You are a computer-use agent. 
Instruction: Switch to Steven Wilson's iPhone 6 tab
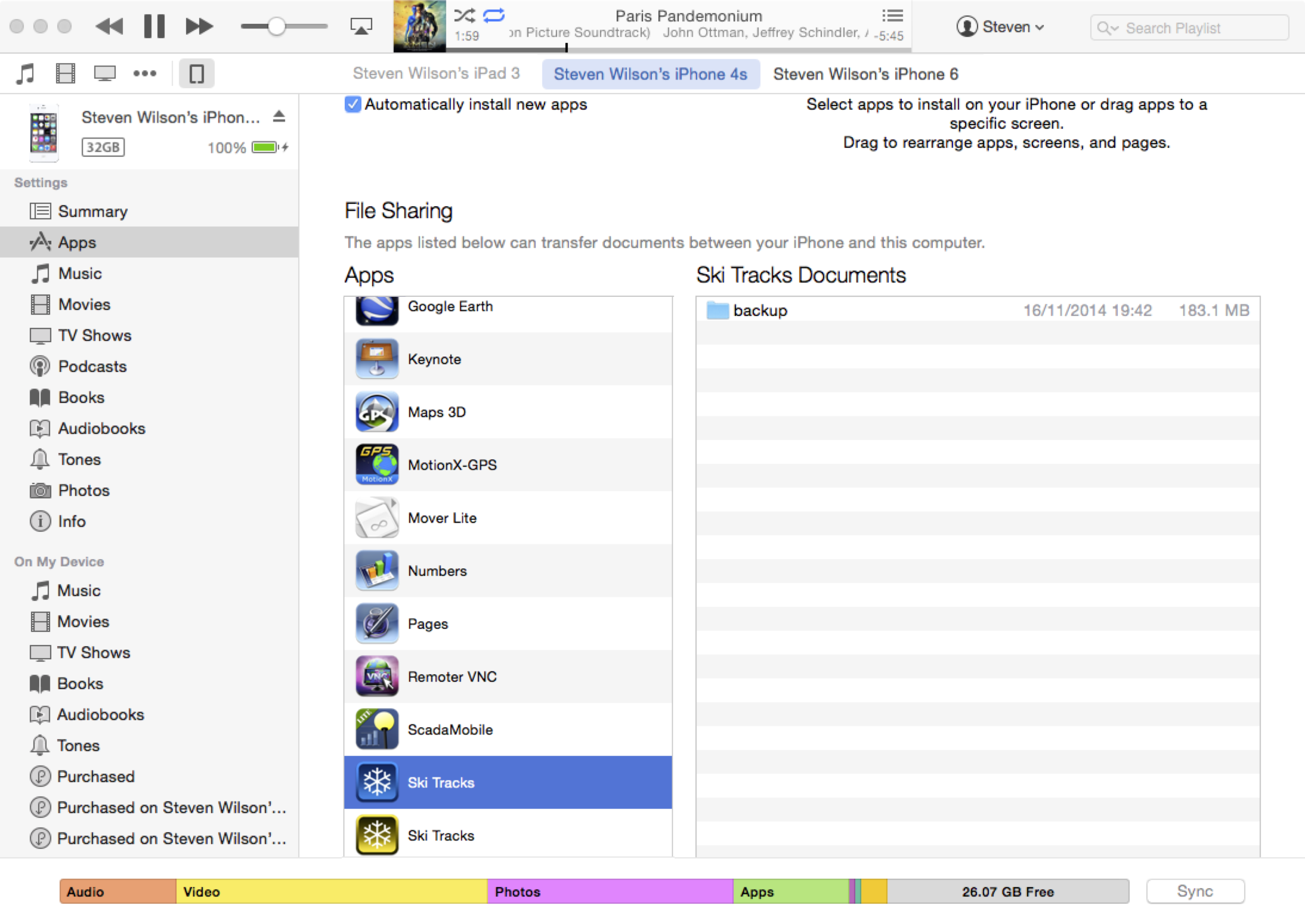point(865,74)
